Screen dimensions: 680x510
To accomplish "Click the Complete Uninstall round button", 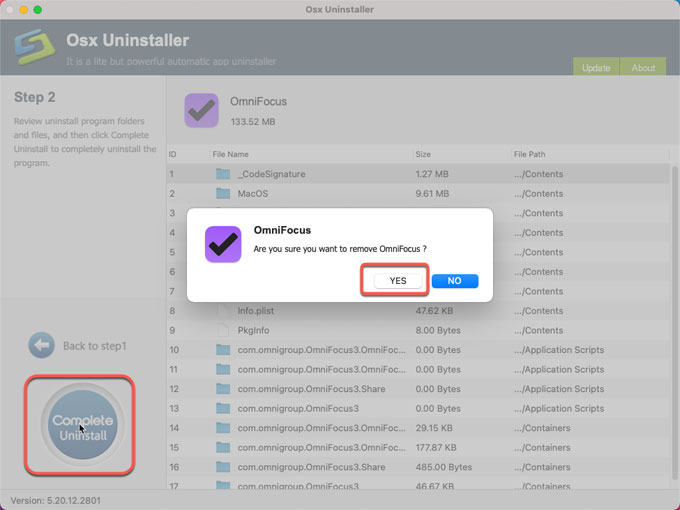I will coord(82,425).
